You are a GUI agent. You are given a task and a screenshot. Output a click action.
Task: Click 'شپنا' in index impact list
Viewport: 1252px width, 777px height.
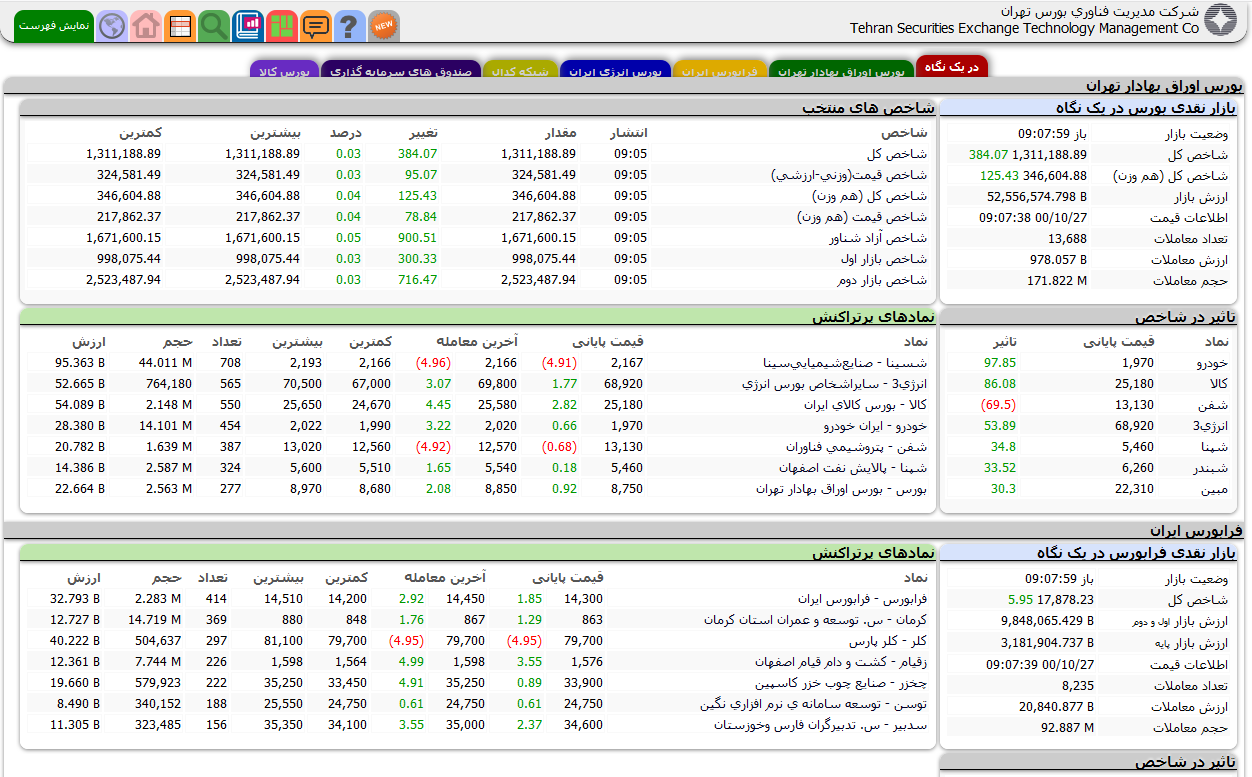pos(1214,447)
